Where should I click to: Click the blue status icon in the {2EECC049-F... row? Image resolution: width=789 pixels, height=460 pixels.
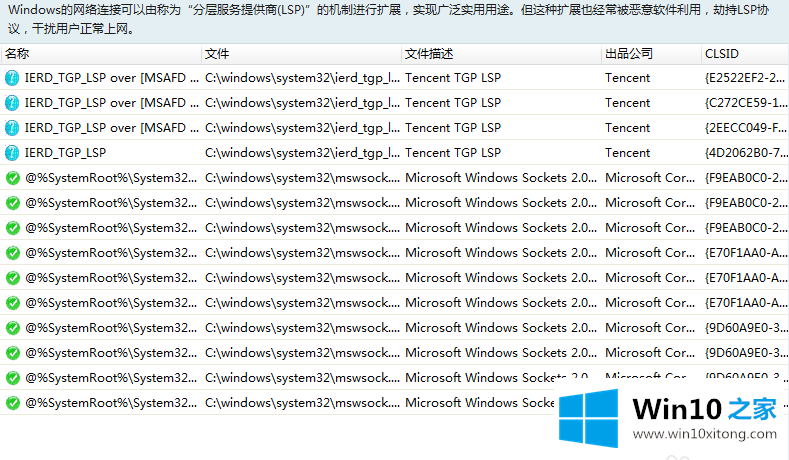[x=12, y=128]
